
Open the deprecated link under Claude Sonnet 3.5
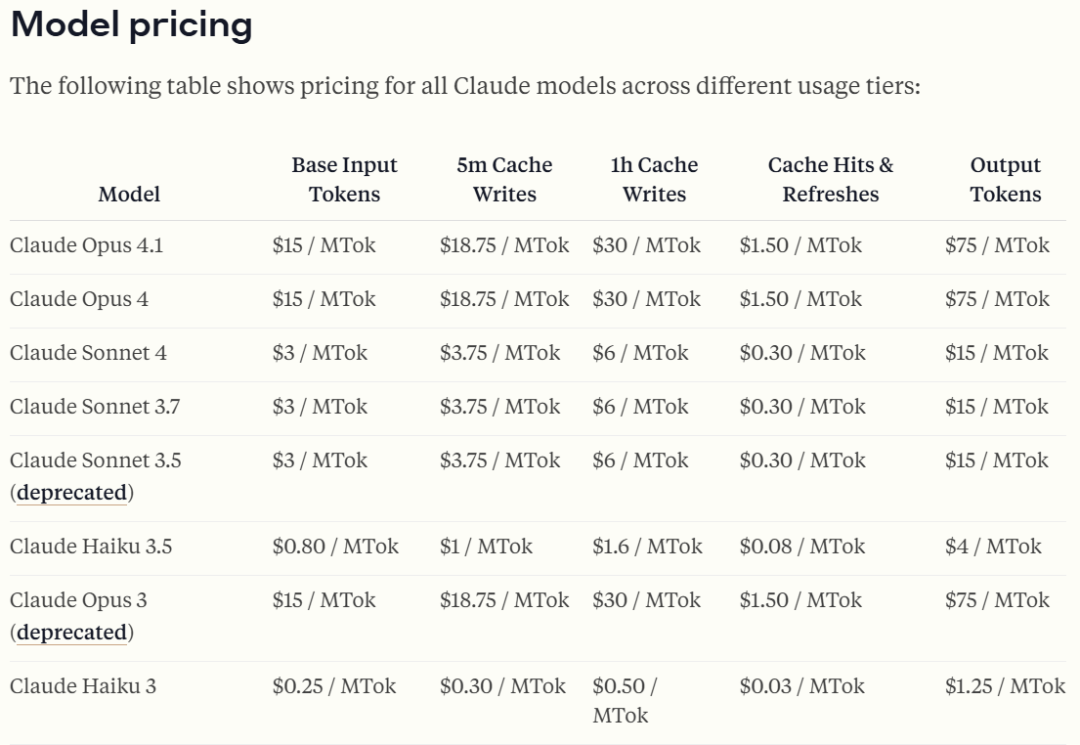click(x=72, y=493)
